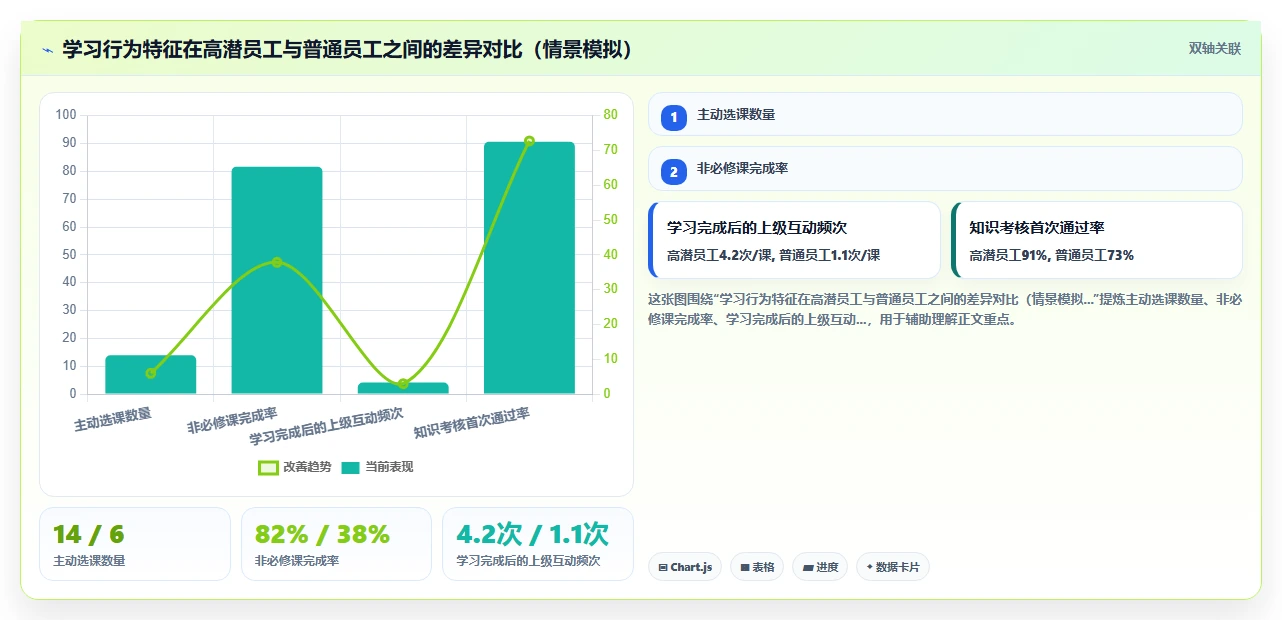The height and width of the screenshot is (620, 1282).
Task: Click the 进度 tag chip
Action: tap(820, 567)
